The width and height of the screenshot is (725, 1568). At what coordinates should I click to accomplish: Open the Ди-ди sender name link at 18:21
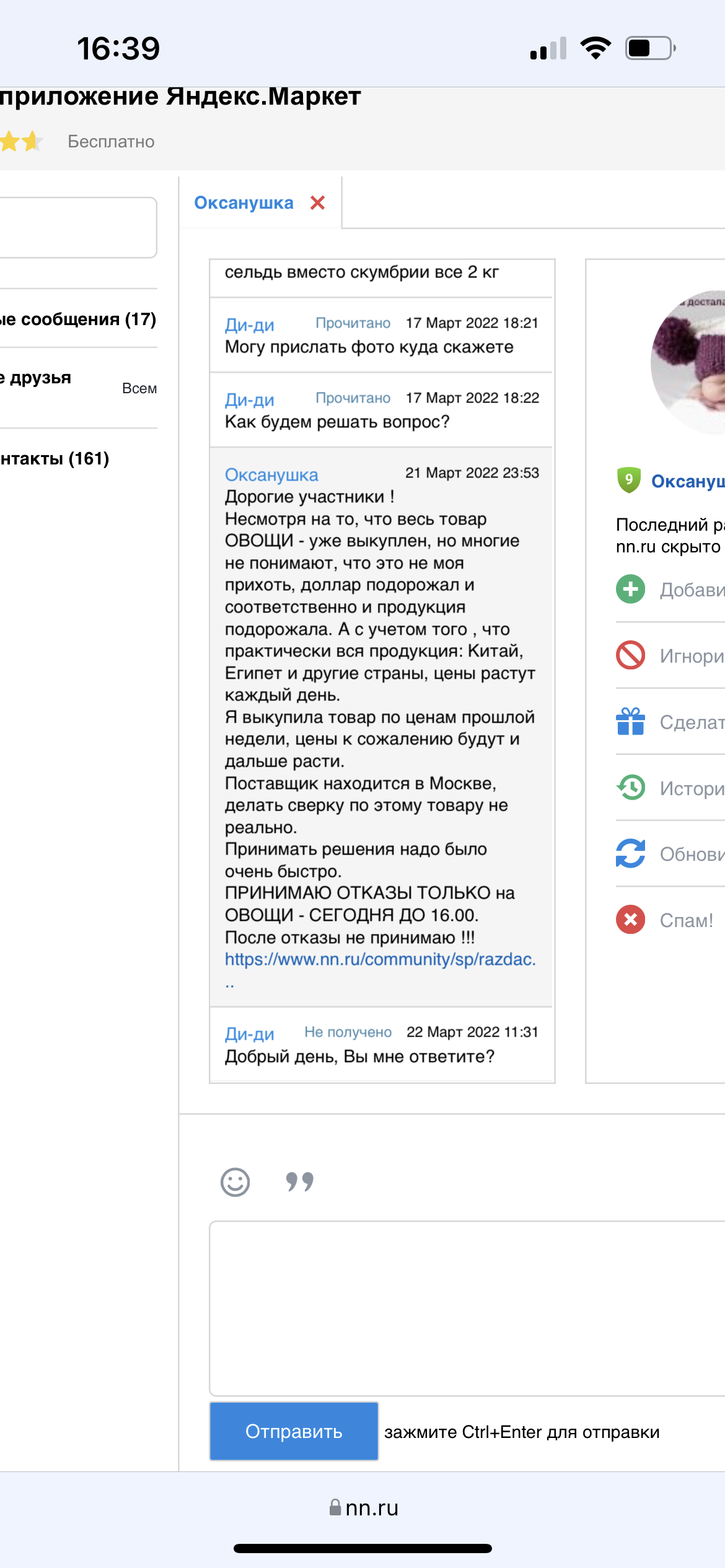(249, 324)
